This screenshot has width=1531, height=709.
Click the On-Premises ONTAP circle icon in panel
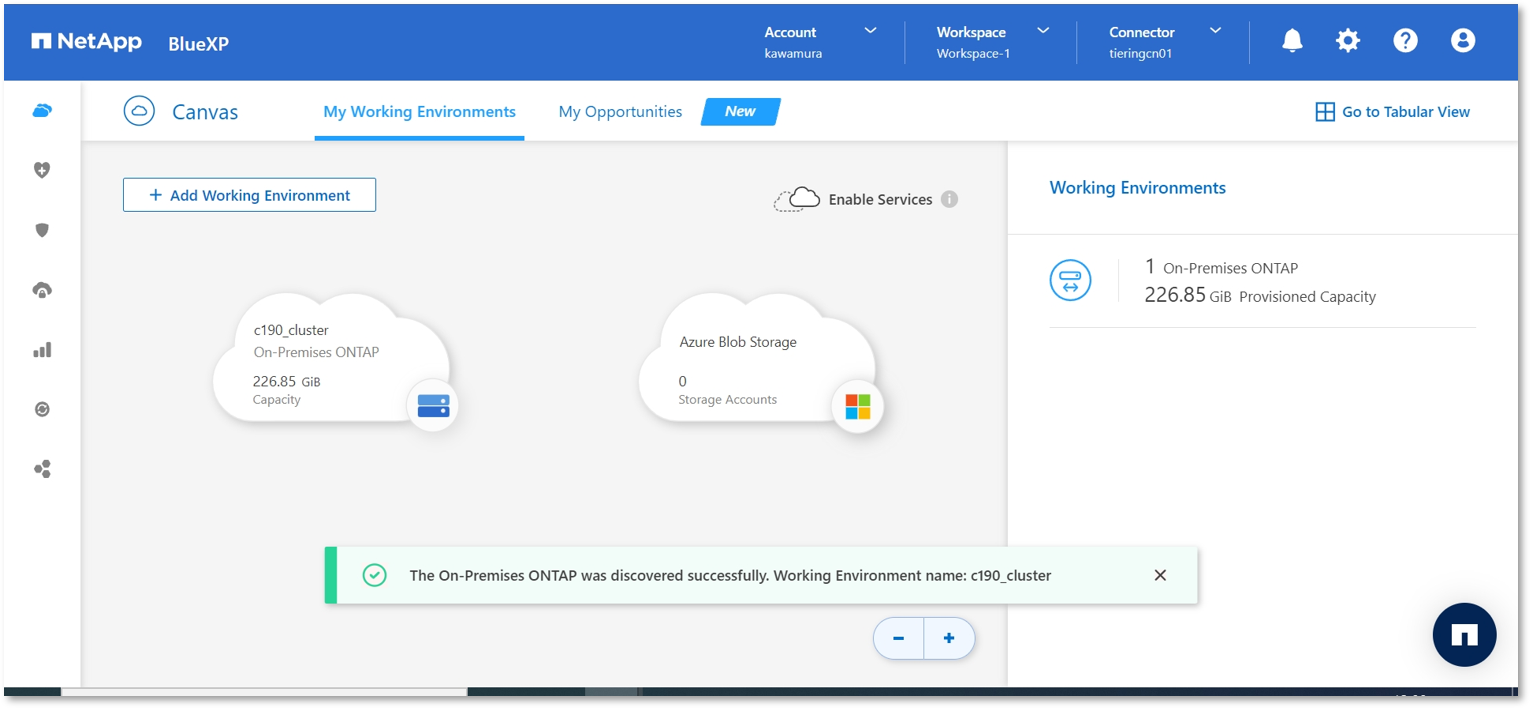click(x=1070, y=280)
